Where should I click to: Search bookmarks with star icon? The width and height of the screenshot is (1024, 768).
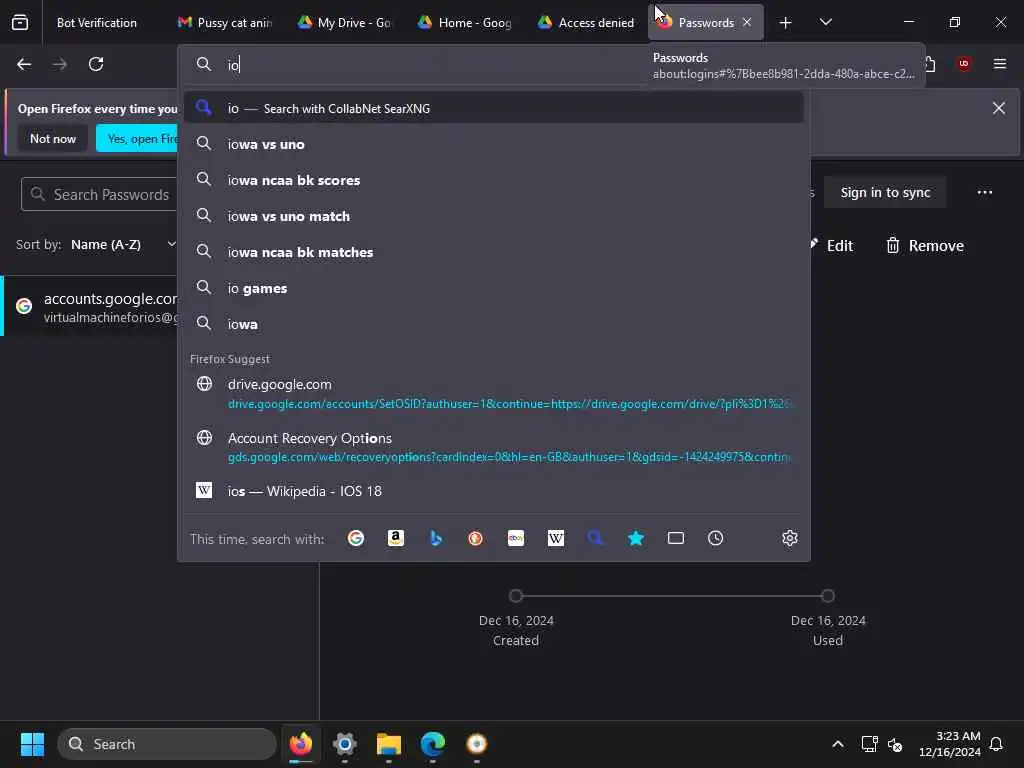tap(635, 538)
